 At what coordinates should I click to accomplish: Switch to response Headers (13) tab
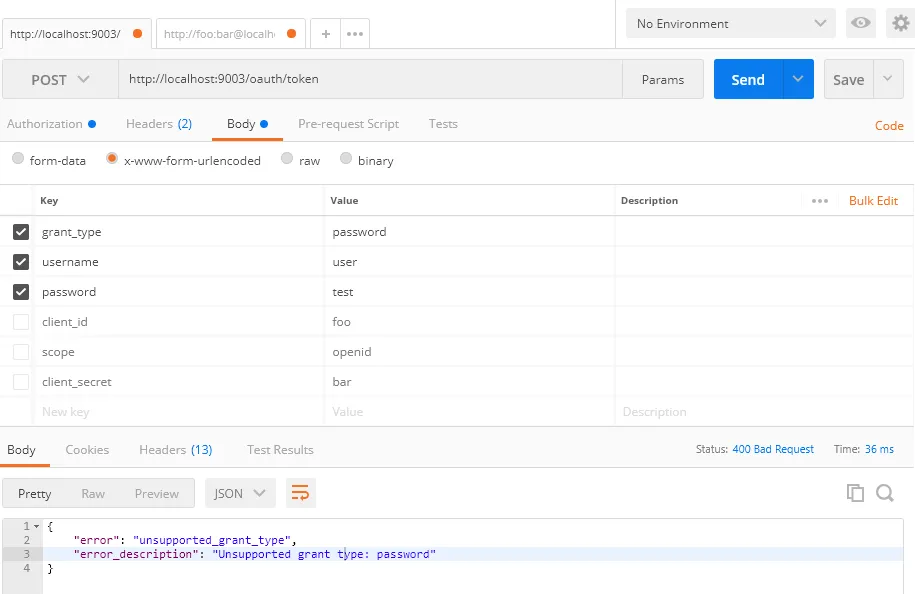coord(176,450)
